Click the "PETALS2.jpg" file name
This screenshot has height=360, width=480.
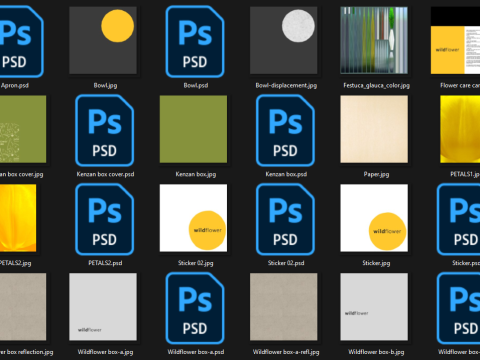point(15,263)
